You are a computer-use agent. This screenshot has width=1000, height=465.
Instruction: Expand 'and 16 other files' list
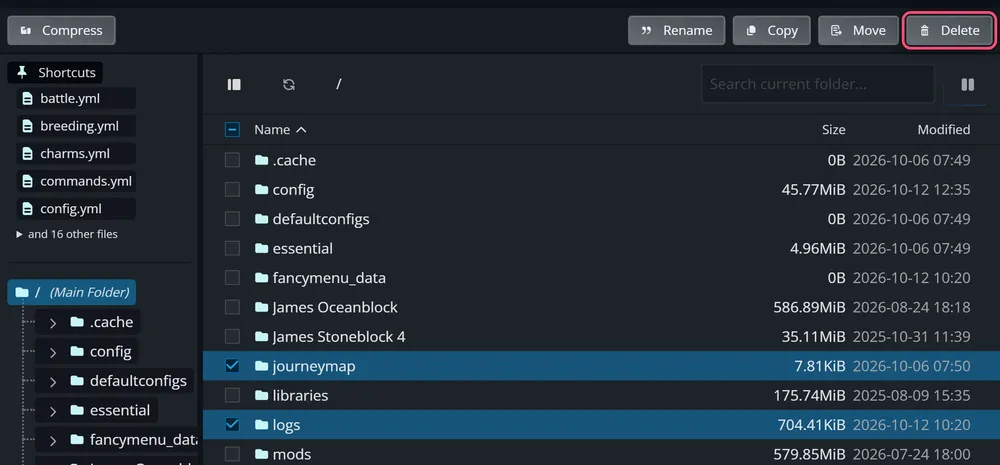[x=67, y=234]
